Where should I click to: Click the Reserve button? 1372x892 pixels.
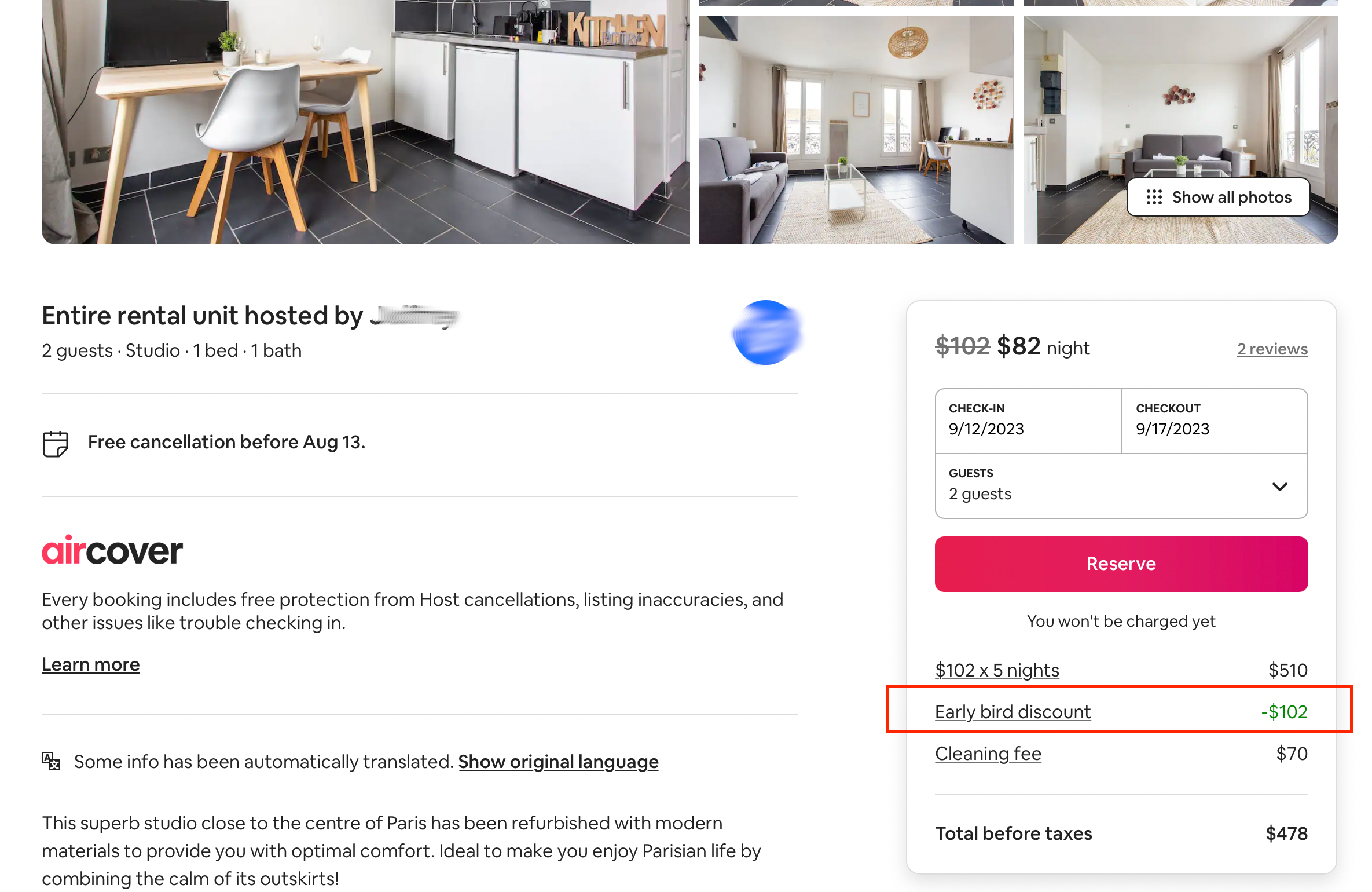(x=1121, y=563)
